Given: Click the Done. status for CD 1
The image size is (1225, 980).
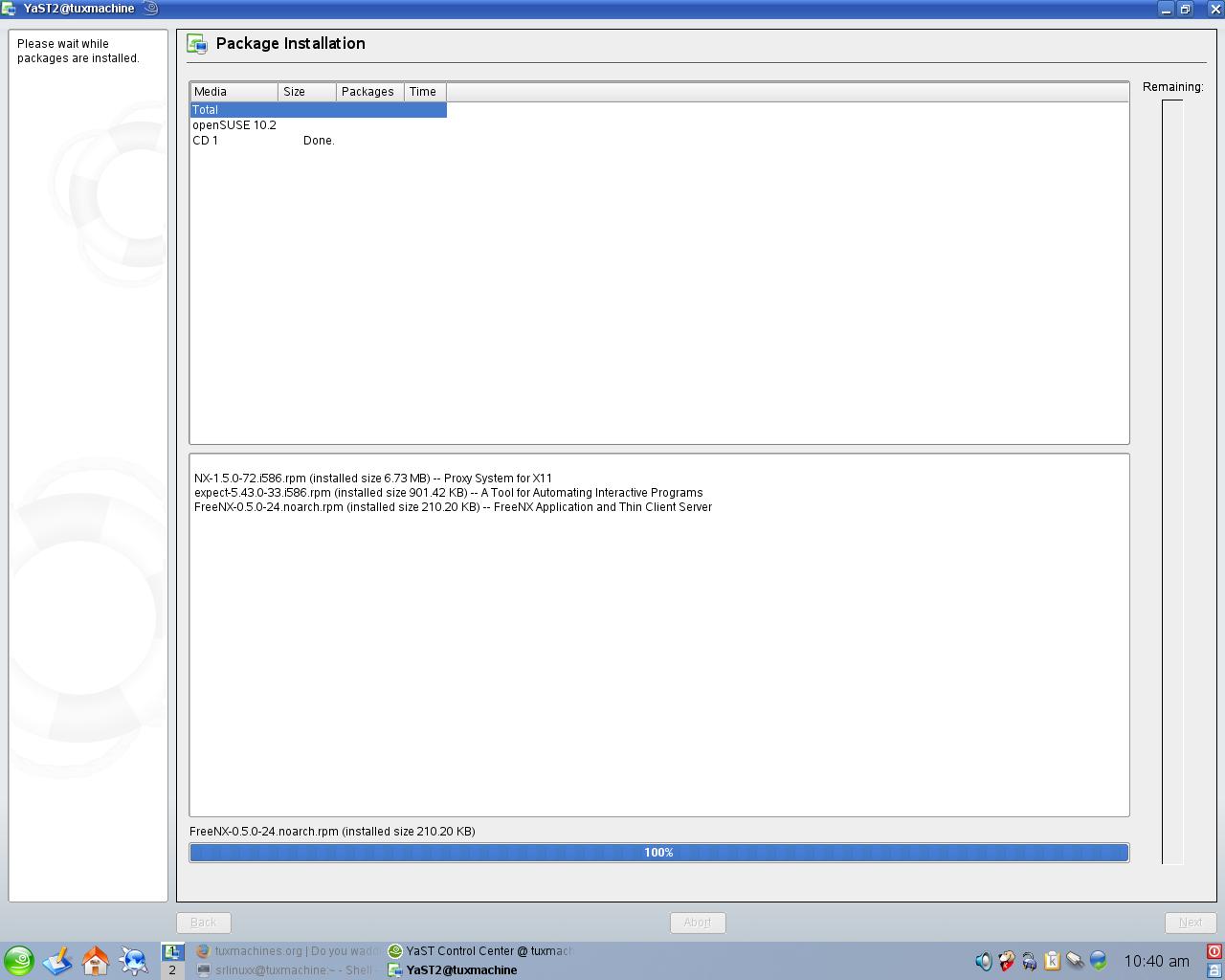Looking at the screenshot, I should point(319,141).
